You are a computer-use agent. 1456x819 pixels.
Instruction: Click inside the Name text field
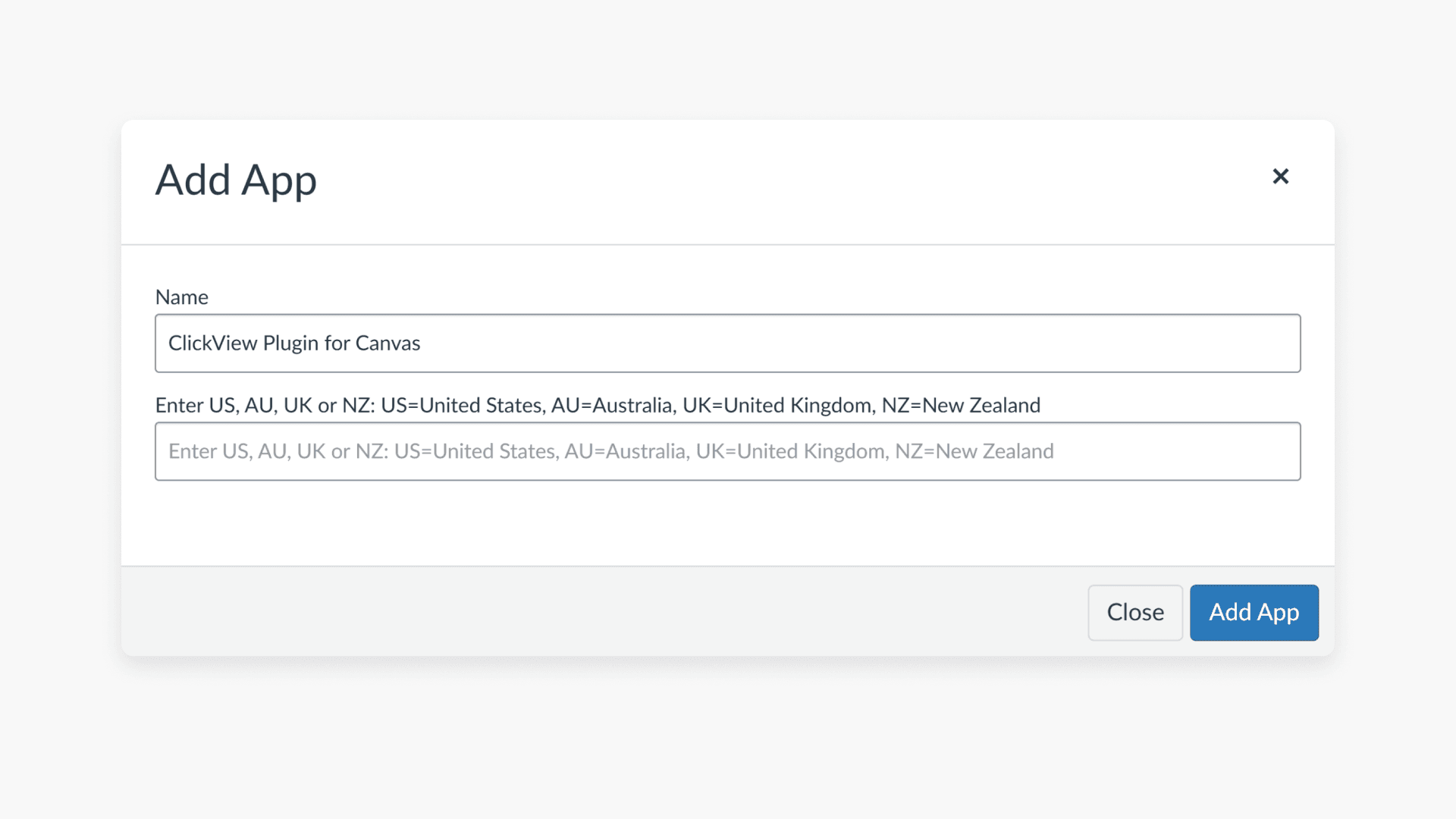pyautogui.click(x=726, y=343)
